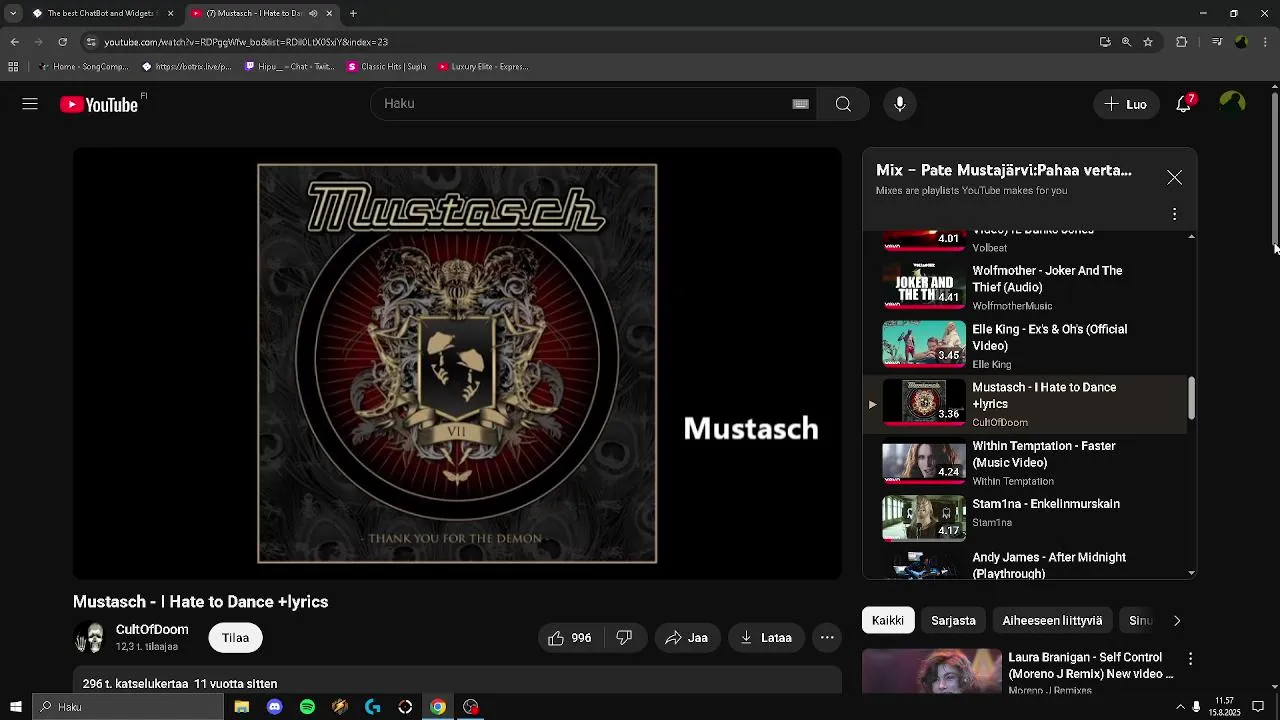Open more actions ellipsis under video
Viewport: 1280px width, 720px height.
[827, 638]
